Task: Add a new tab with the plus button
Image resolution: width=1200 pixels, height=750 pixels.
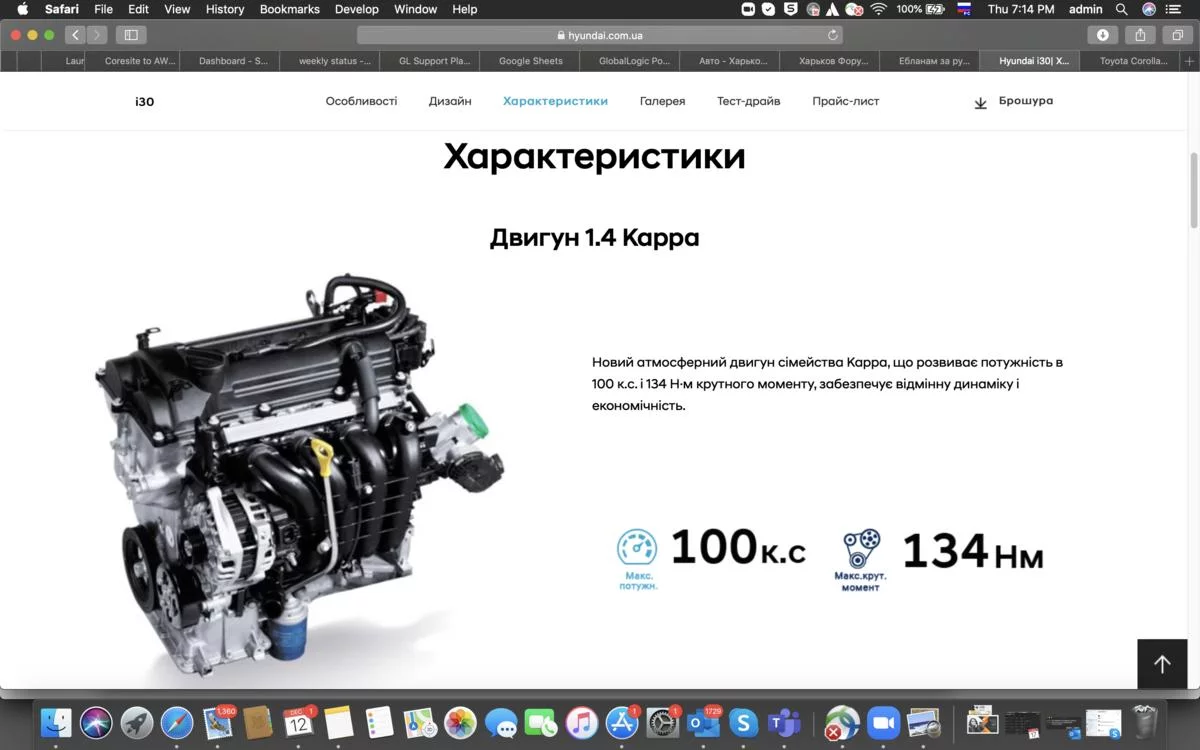Action: [1189, 61]
